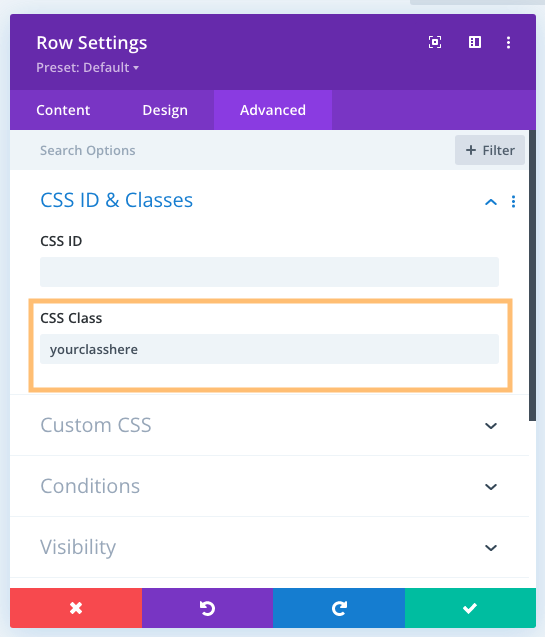Viewport: 545px width, 637px height.
Task: Open the Row Settings three-dot menu
Action: (x=508, y=42)
